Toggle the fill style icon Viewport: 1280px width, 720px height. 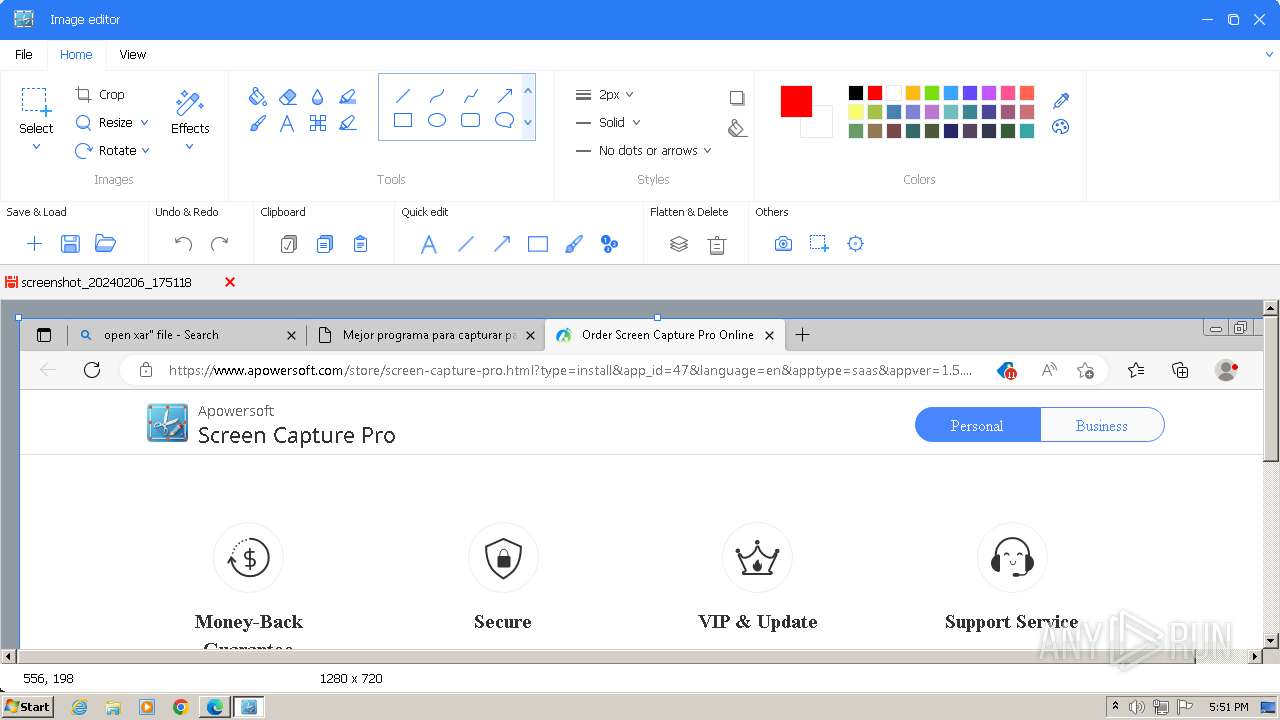pyautogui.click(x=737, y=128)
